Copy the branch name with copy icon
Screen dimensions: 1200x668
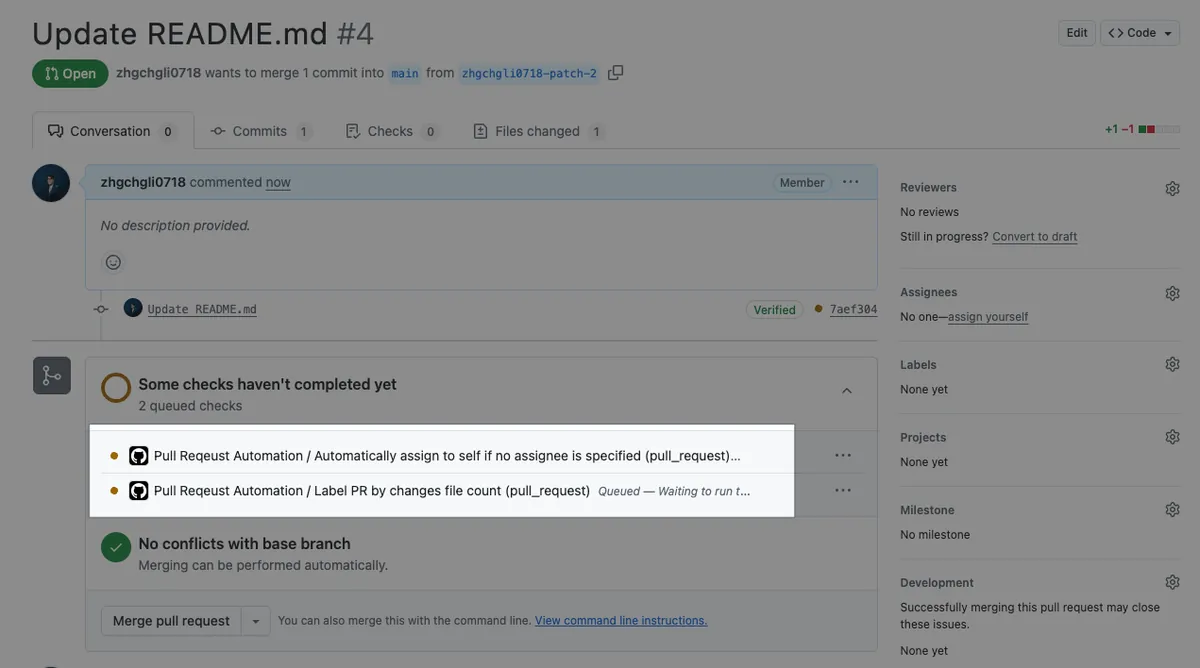[x=616, y=73]
